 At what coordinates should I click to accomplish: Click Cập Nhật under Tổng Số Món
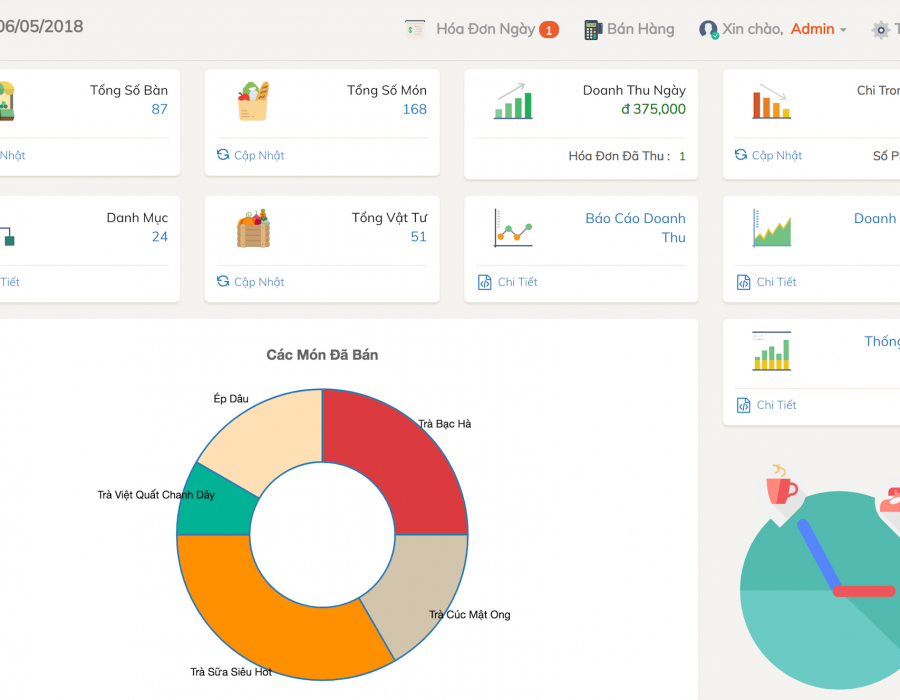(250, 155)
